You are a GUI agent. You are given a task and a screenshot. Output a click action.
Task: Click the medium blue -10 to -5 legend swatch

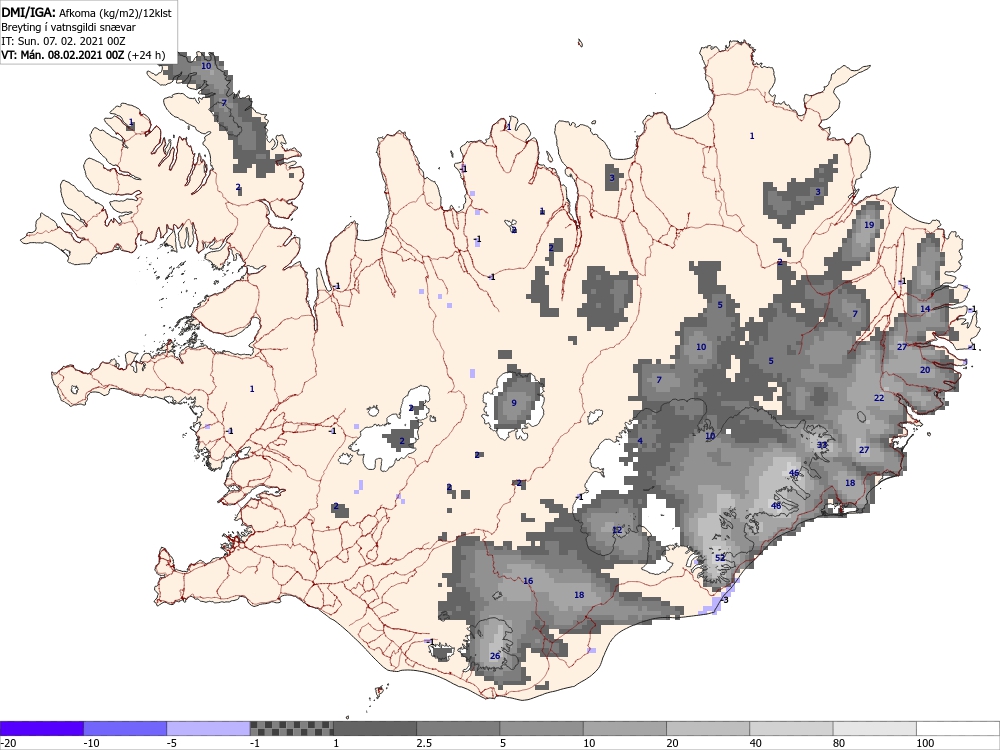coord(125,728)
